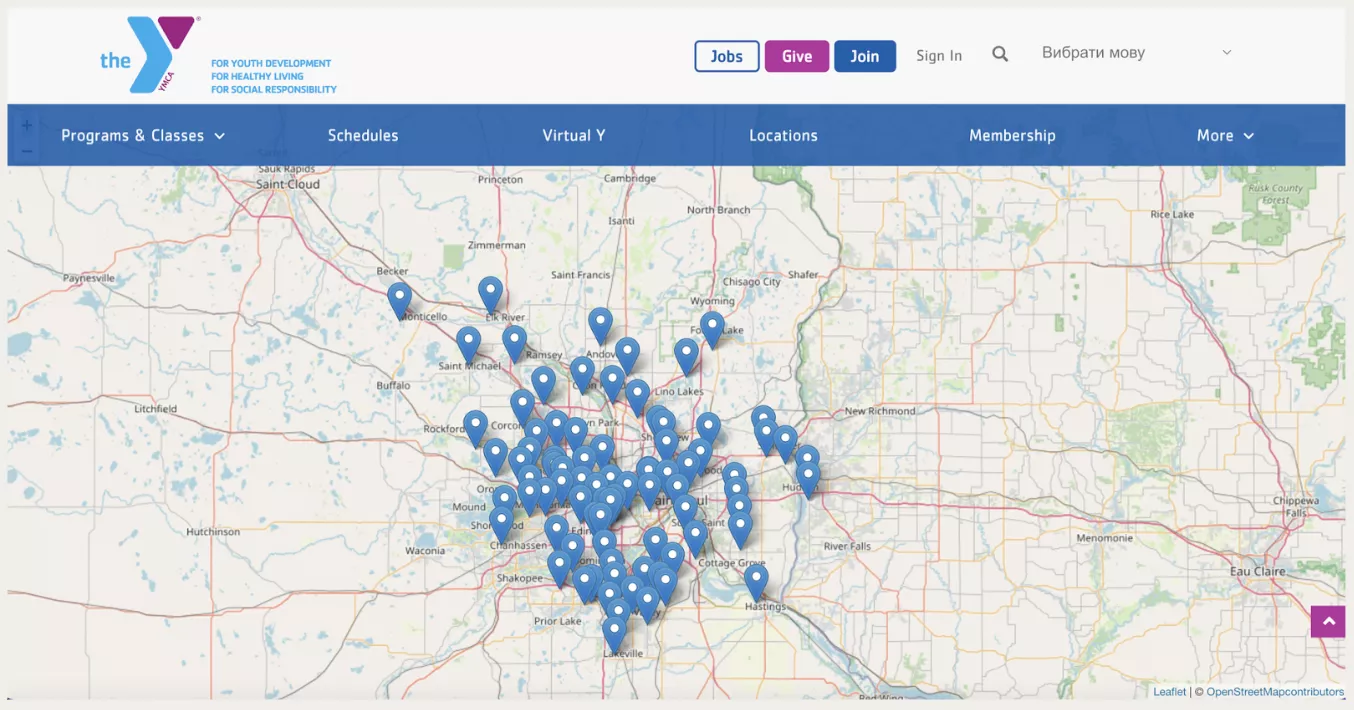Open the language selector dropdown
This screenshot has width=1354, height=710.
coord(1136,53)
